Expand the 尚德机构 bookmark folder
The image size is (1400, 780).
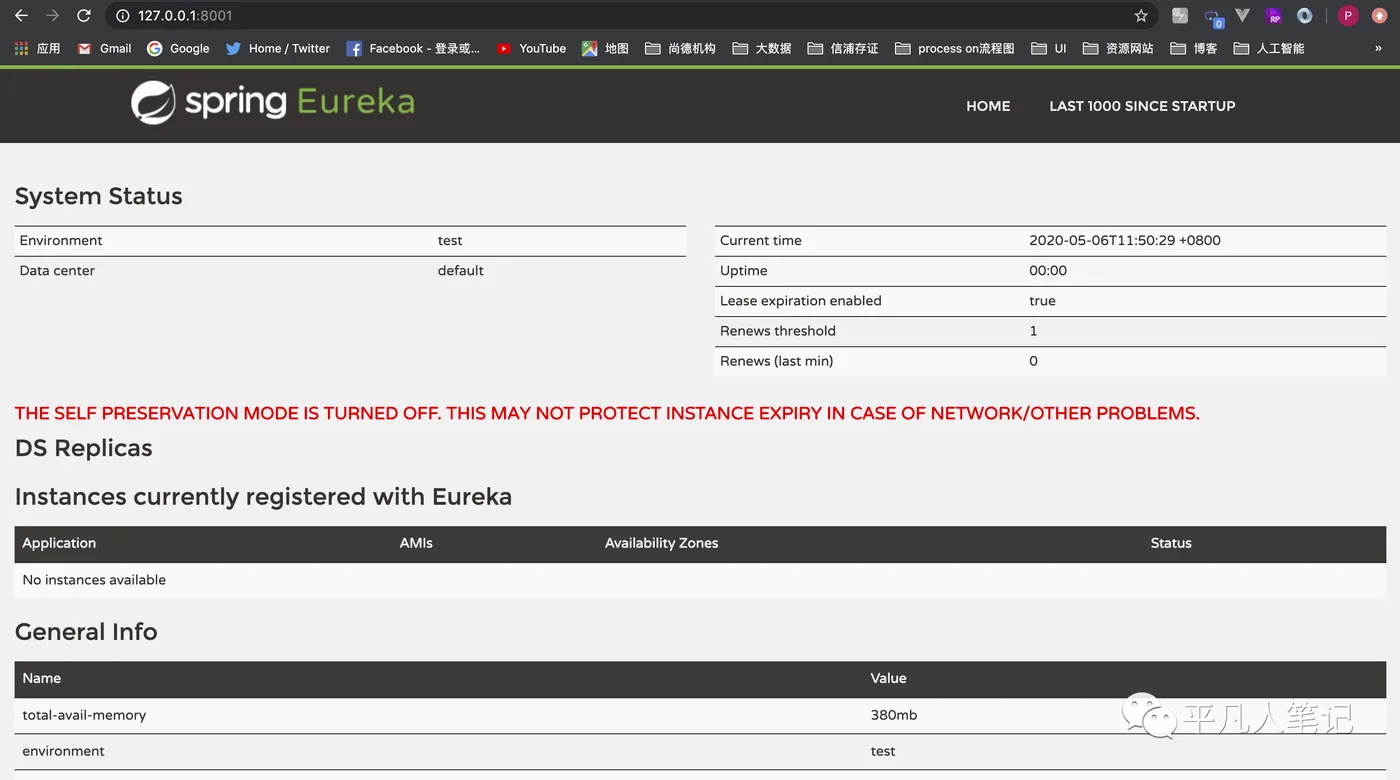coord(680,48)
